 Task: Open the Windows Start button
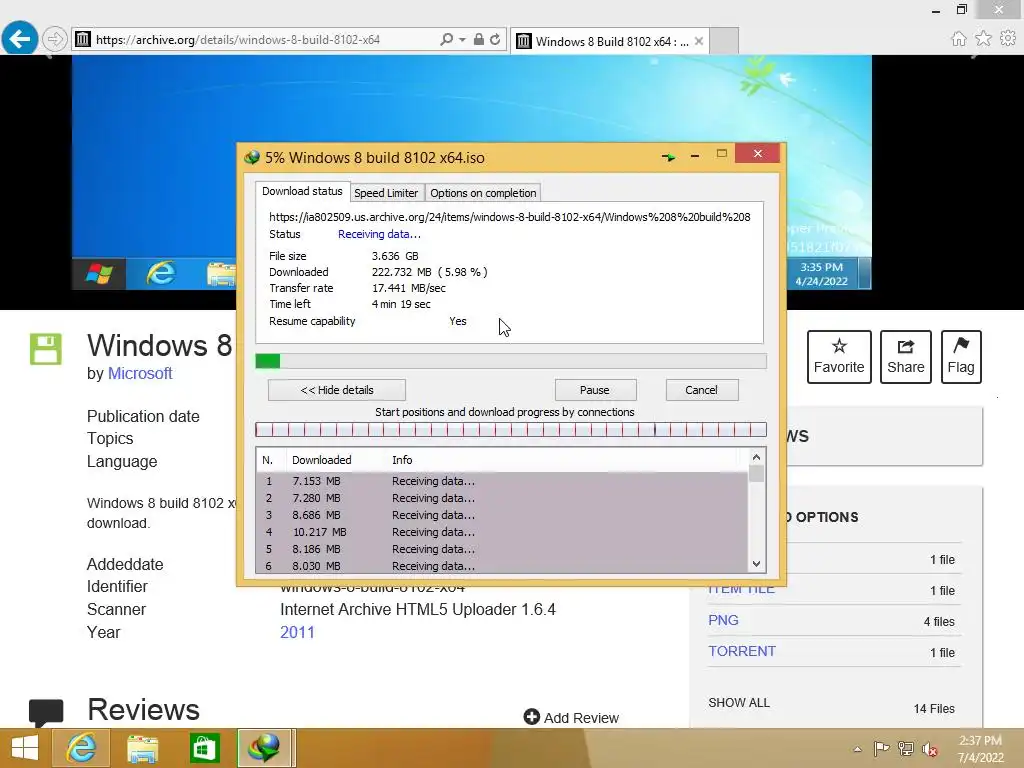click(25, 748)
